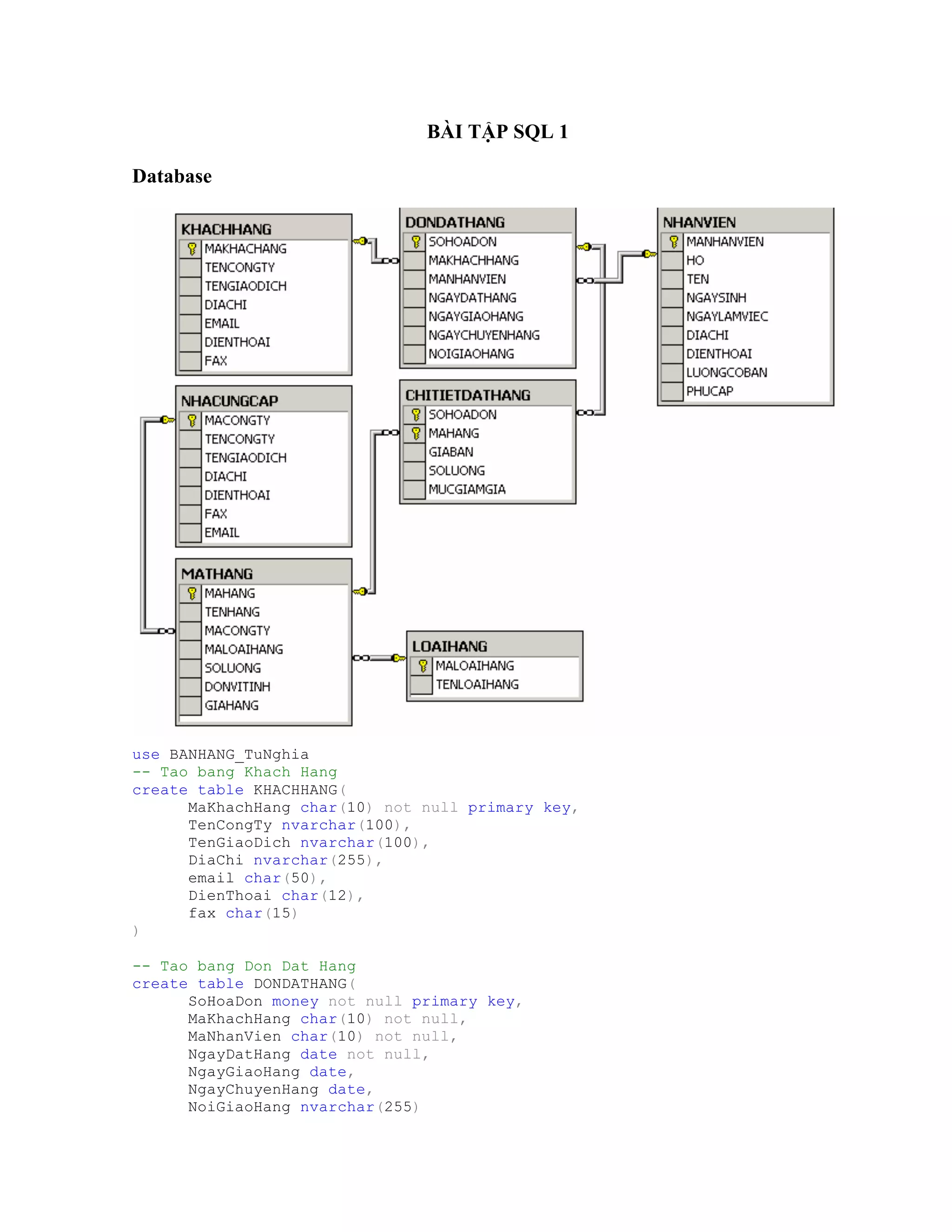Click the DONVITINH field in MATHANG table
Screen dimensions: 952x1232
pyautogui.click(x=237, y=687)
